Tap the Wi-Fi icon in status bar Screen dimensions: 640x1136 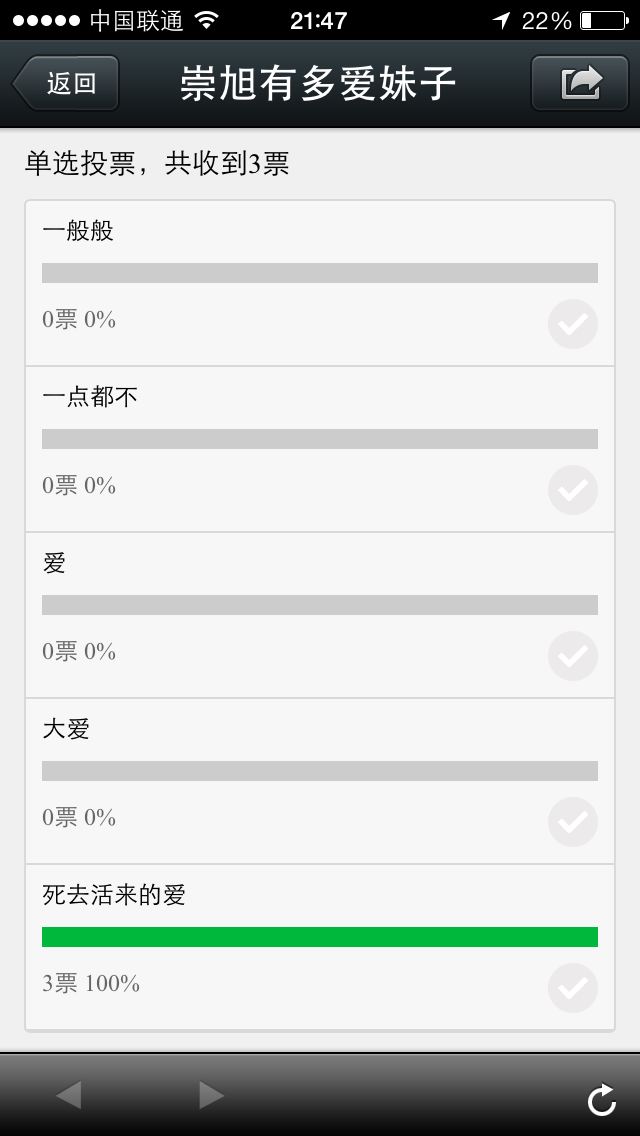pos(207,20)
